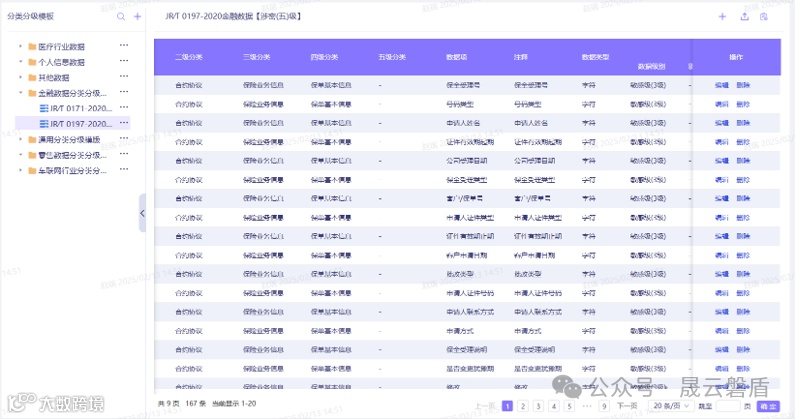
Task: Click the 二级分类 column header
Action: [x=189, y=57]
